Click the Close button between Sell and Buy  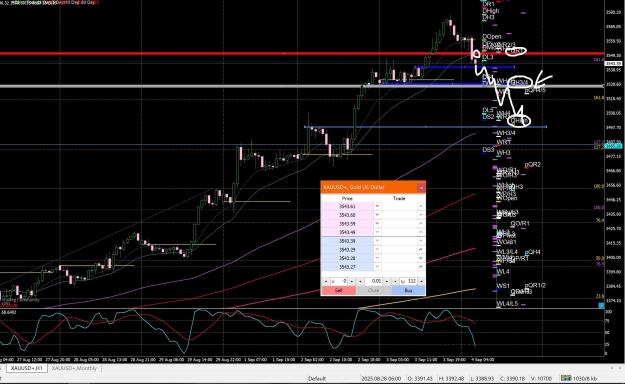click(373, 290)
